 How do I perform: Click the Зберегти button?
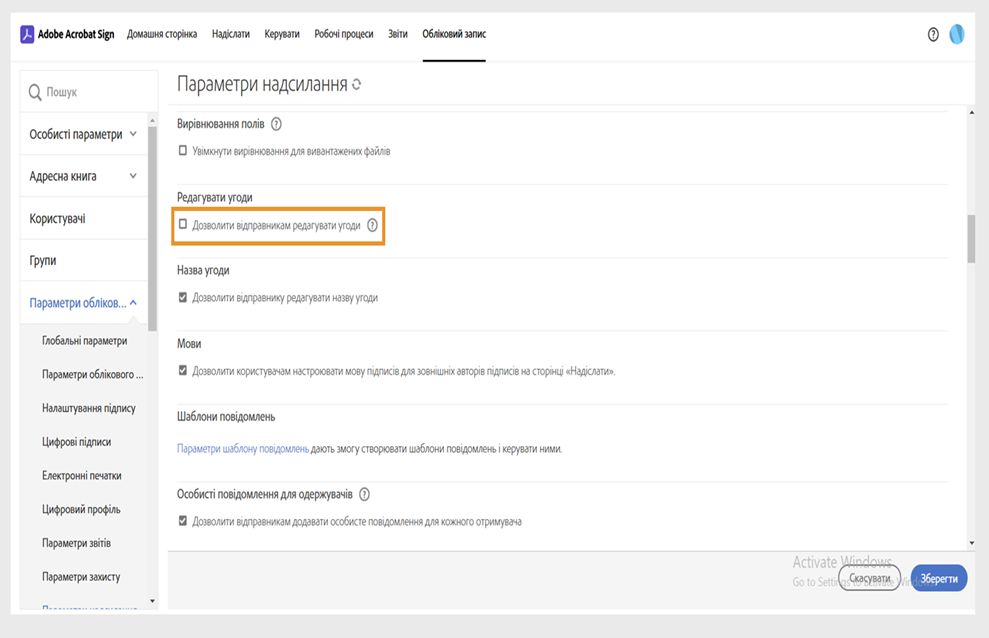pos(939,578)
